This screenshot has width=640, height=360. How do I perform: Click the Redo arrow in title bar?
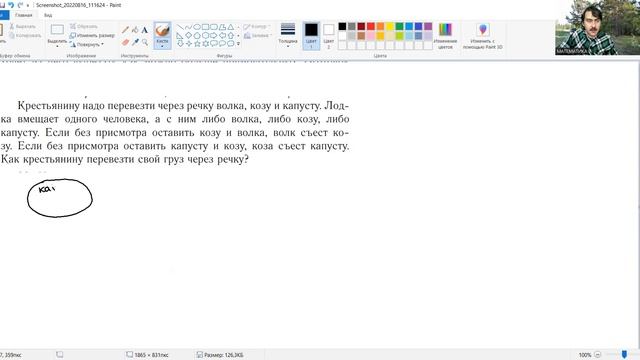[x=20, y=5]
